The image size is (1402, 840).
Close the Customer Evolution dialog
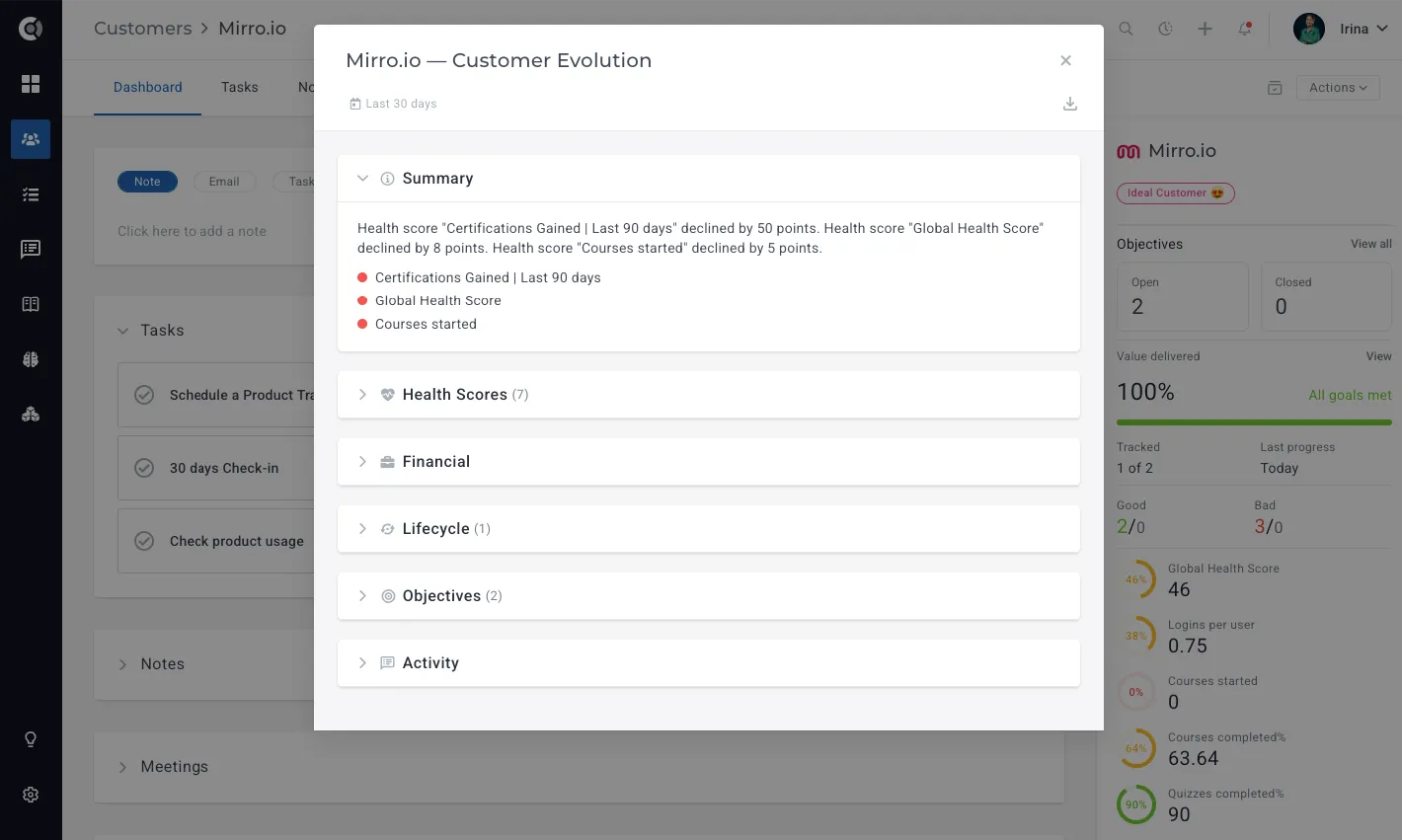coord(1065,60)
